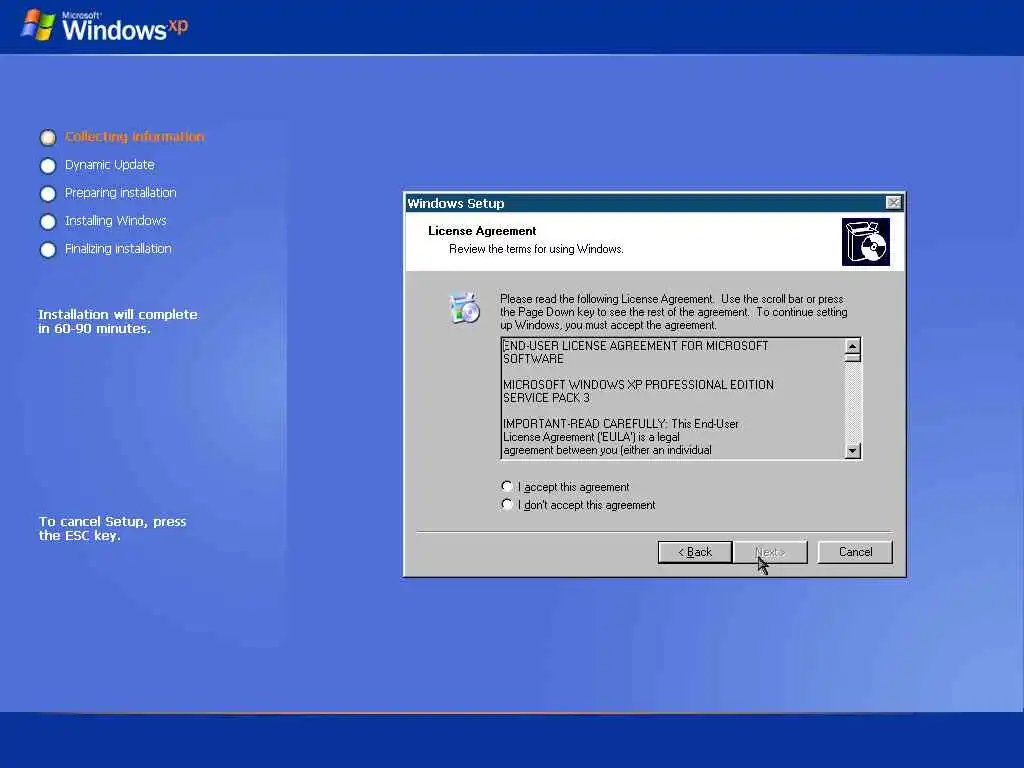The width and height of the screenshot is (1024, 768).
Task: Click "Installing Windows" step label
Action: [116, 221]
